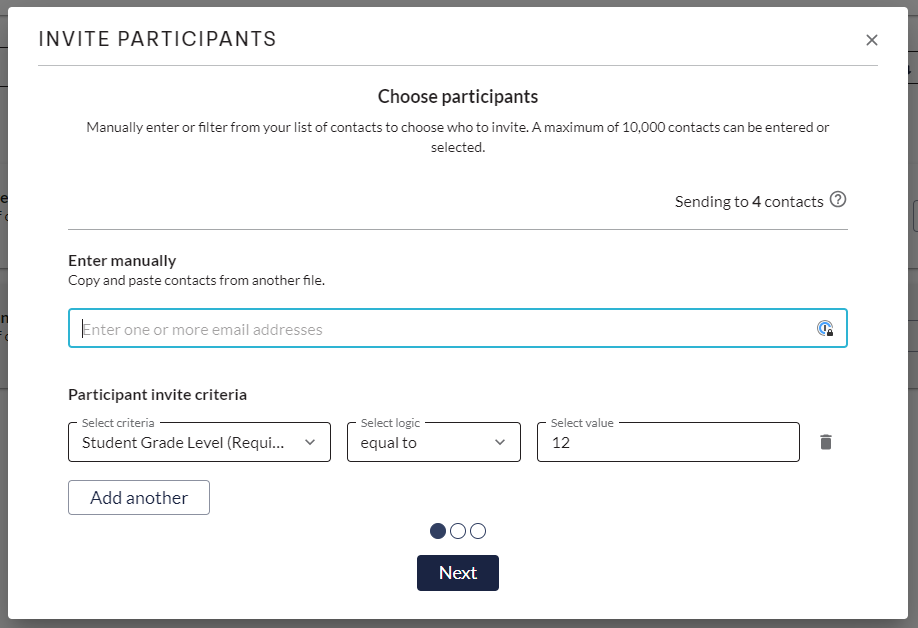Click the 'Participant invite criteria' heading

pos(157,394)
